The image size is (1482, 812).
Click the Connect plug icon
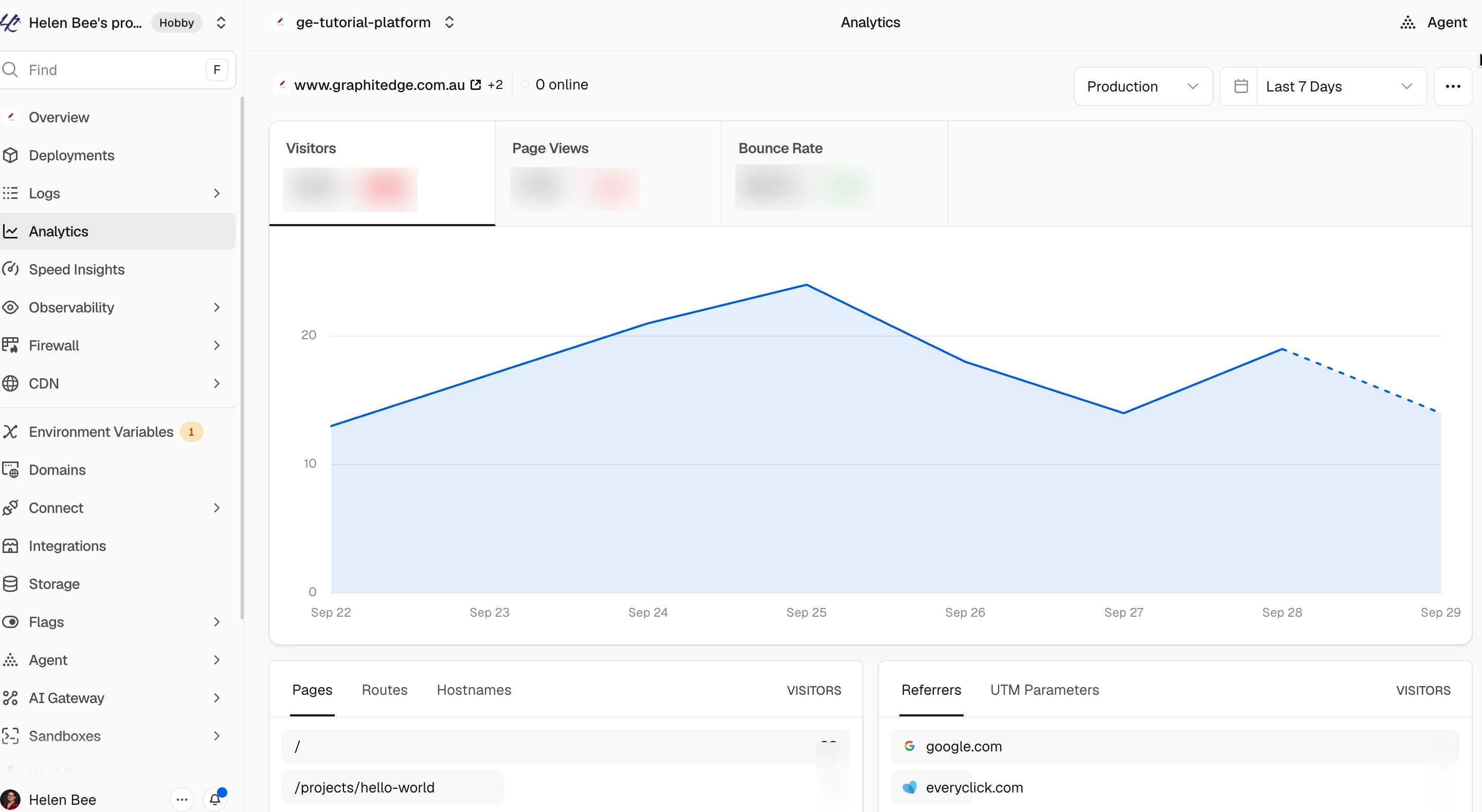click(x=10, y=508)
